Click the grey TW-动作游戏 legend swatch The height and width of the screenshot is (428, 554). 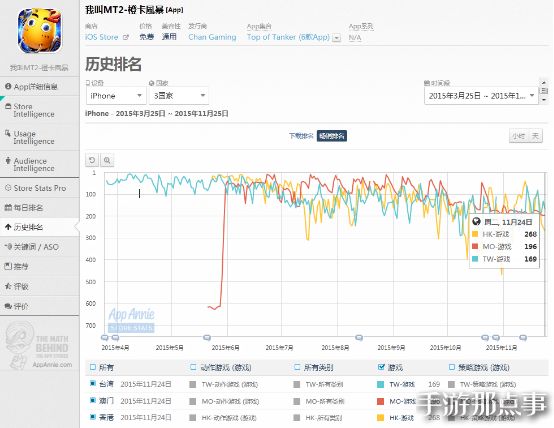[193, 385]
